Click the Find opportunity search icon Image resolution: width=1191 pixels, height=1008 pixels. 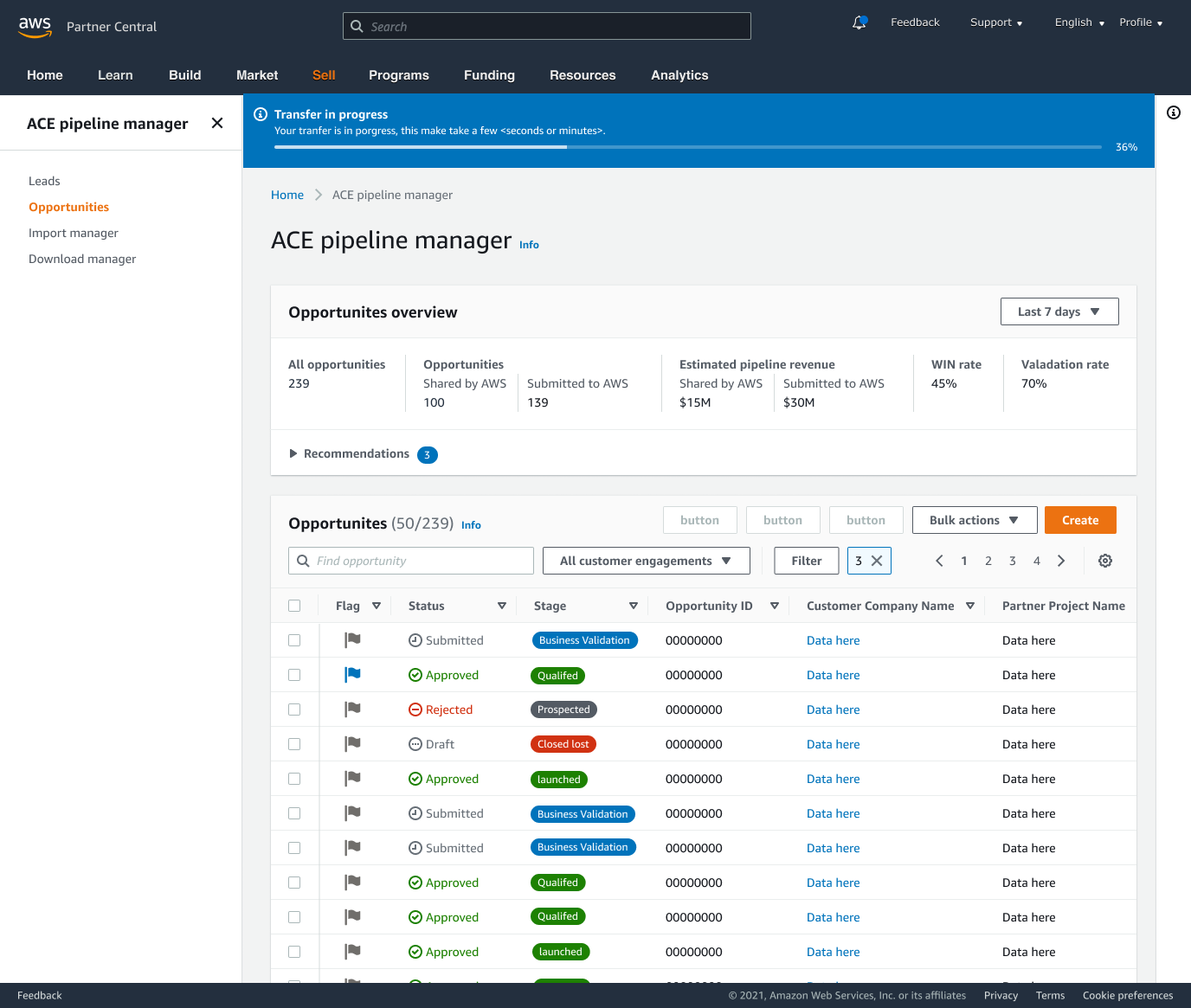(303, 561)
